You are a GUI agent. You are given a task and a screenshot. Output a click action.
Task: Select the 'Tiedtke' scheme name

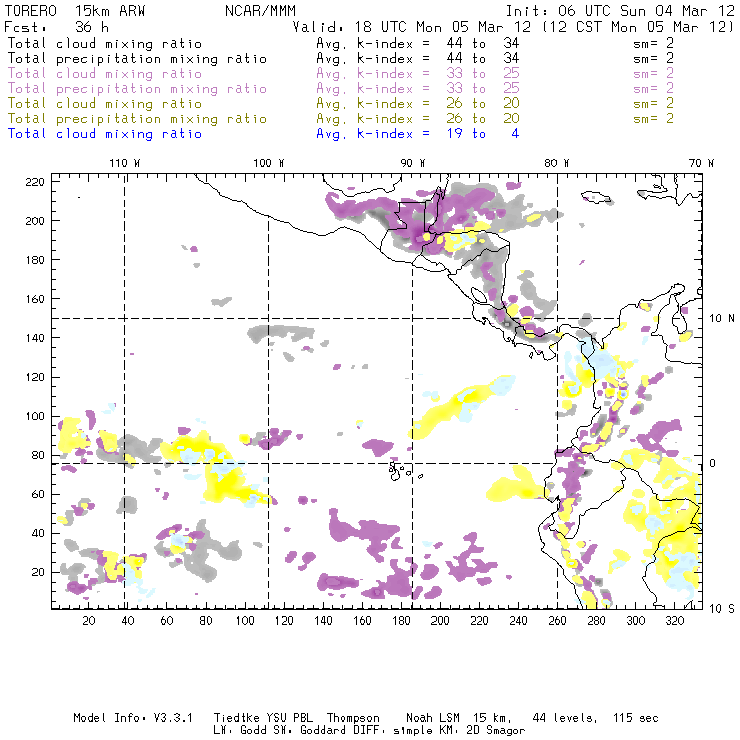click(237, 718)
